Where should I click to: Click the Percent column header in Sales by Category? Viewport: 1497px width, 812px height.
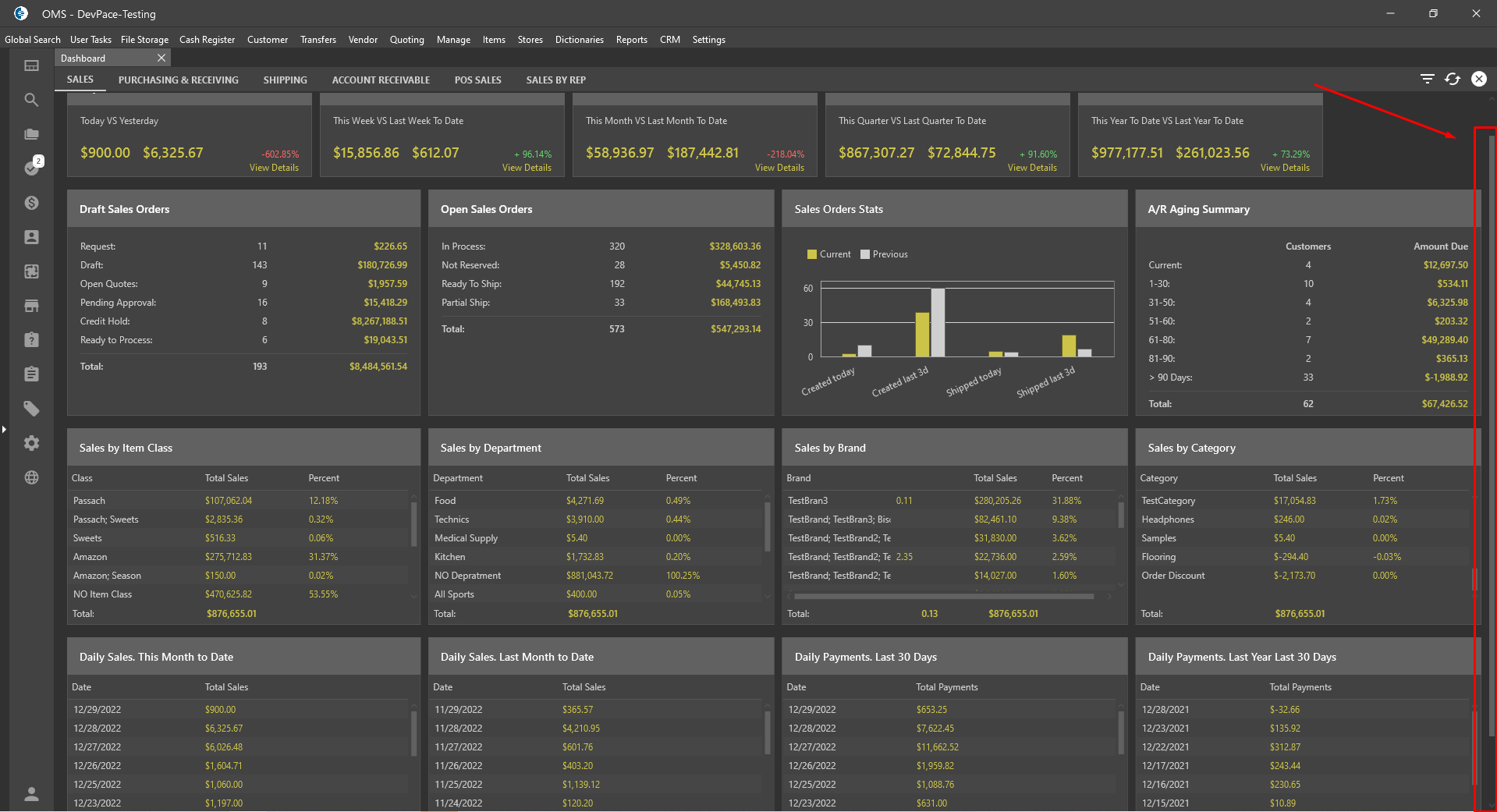[1389, 478]
